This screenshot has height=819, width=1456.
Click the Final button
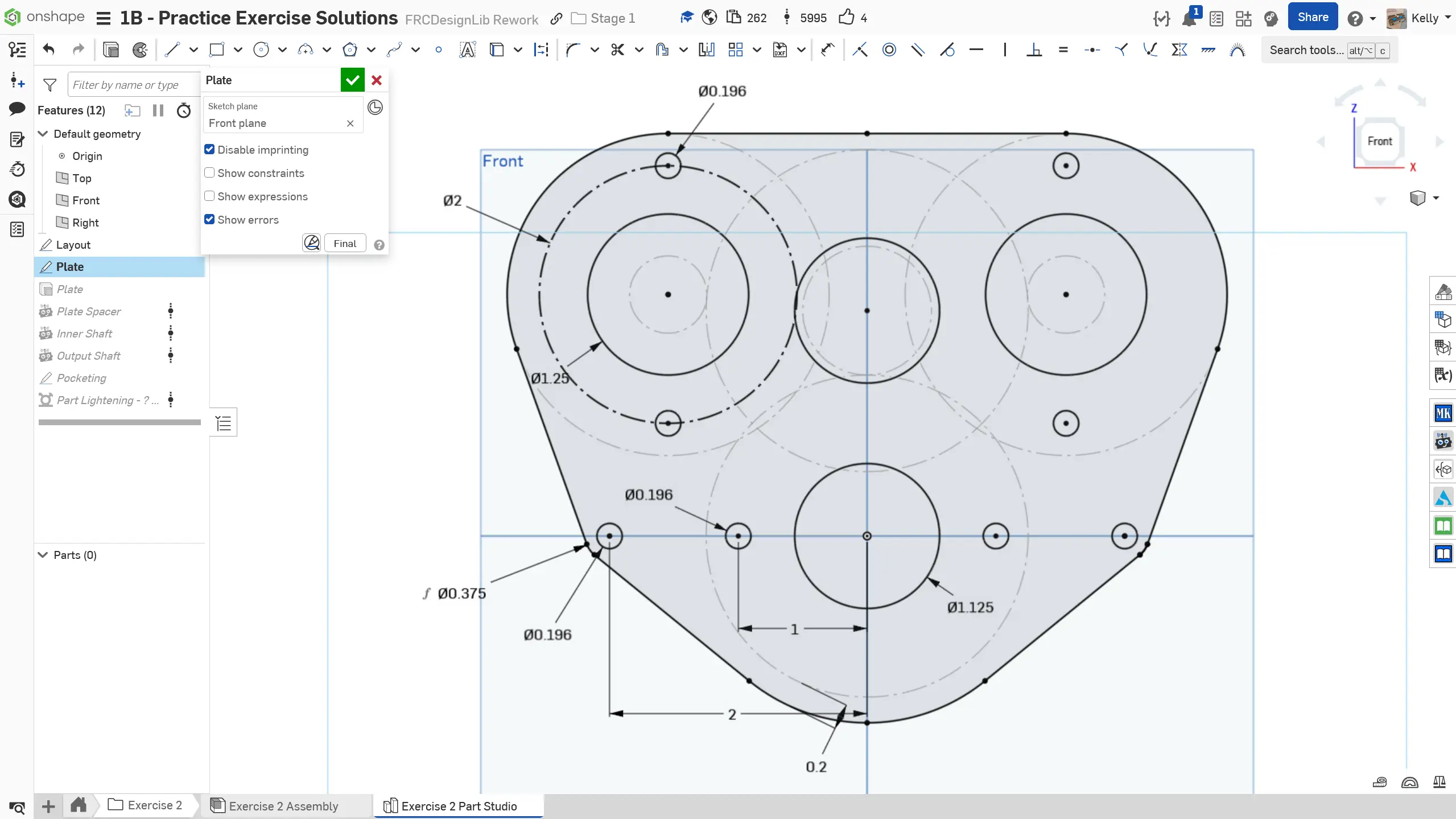(345, 244)
